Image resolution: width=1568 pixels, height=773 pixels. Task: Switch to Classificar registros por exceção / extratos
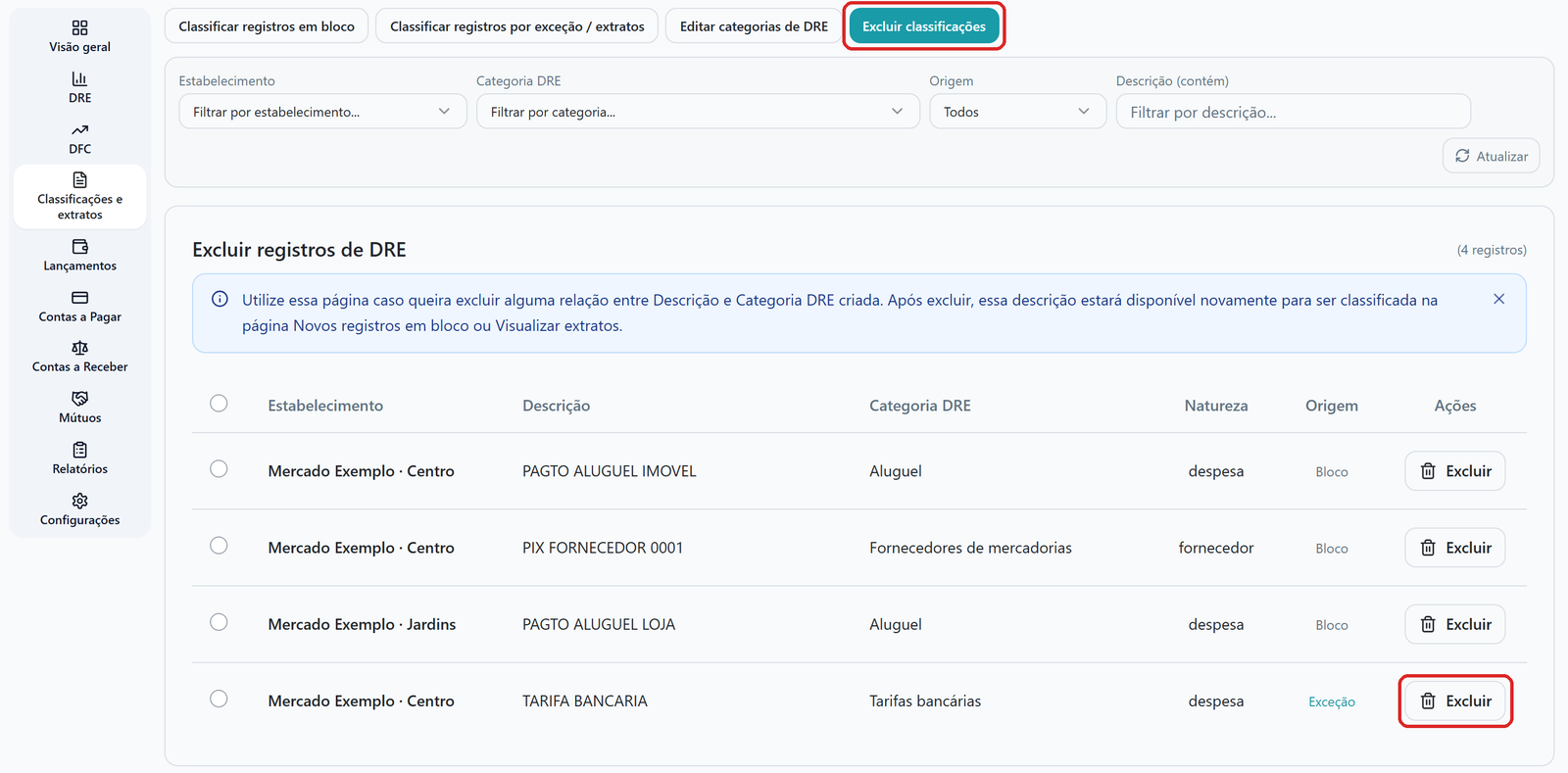coord(517,26)
